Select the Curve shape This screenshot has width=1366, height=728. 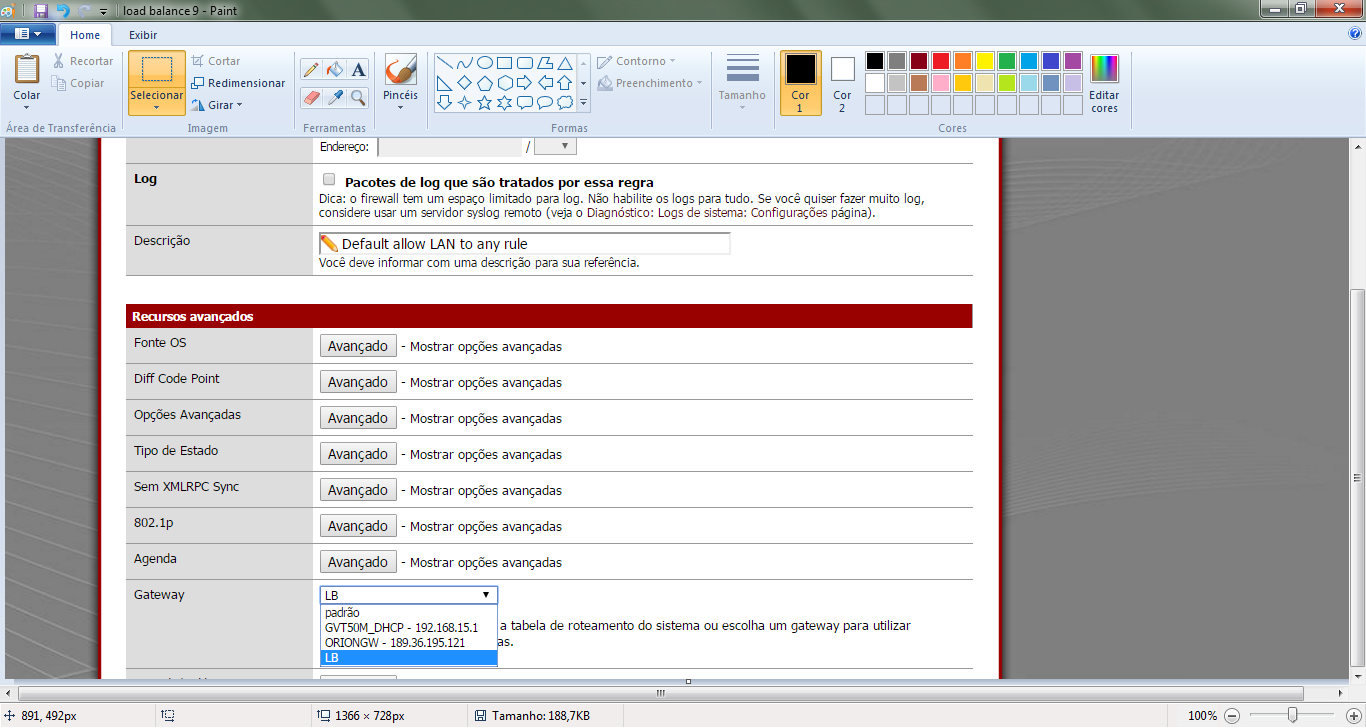click(x=464, y=63)
